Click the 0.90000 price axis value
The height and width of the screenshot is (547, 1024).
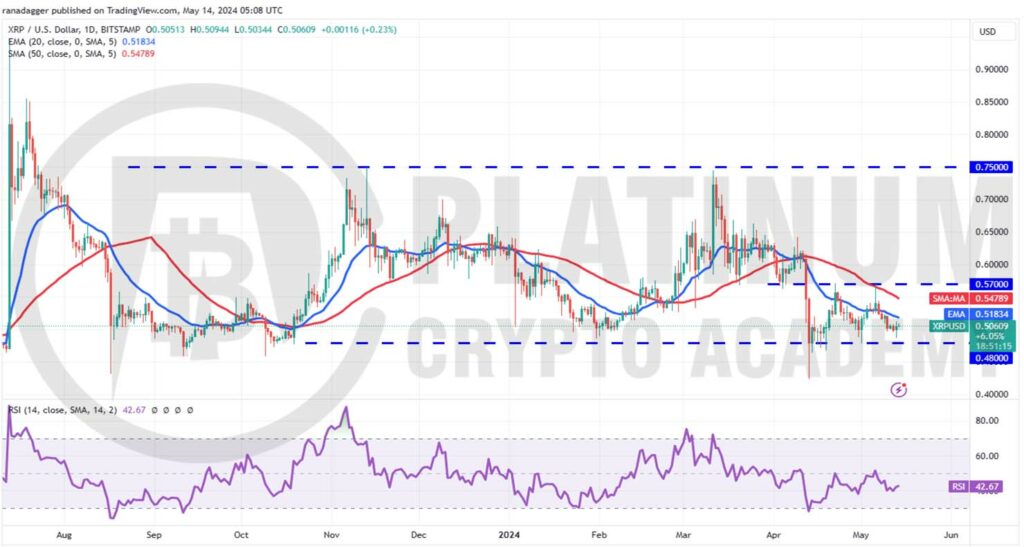pos(991,70)
